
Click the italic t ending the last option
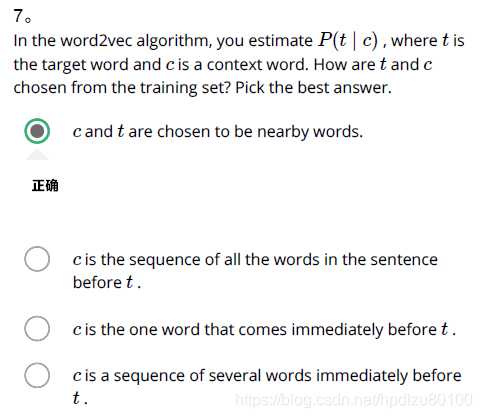point(77,398)
